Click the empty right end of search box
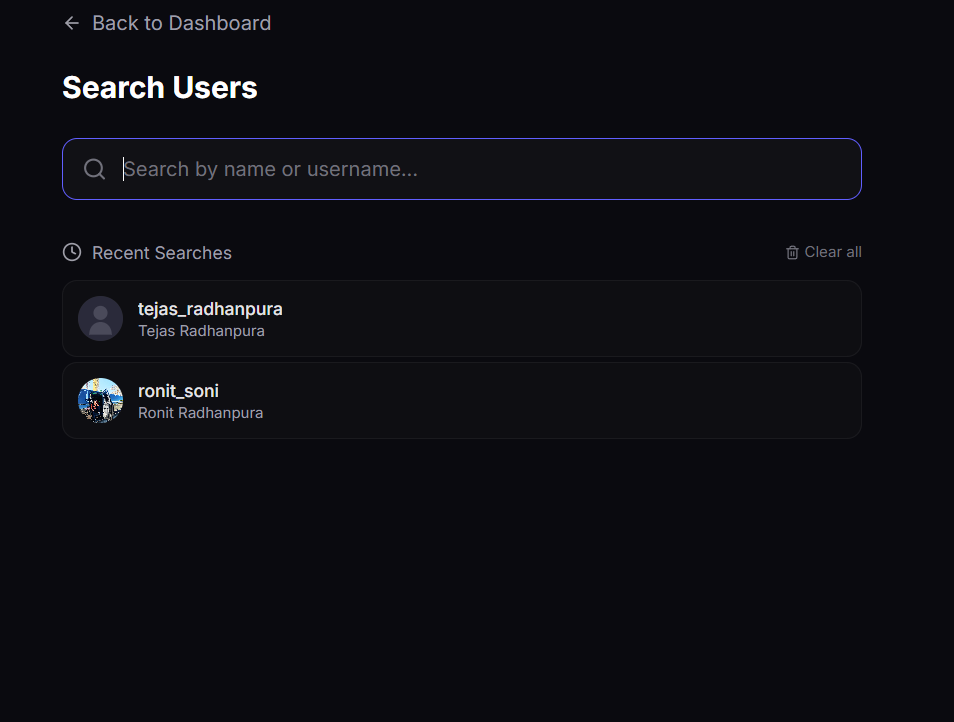 pos(800,169)
